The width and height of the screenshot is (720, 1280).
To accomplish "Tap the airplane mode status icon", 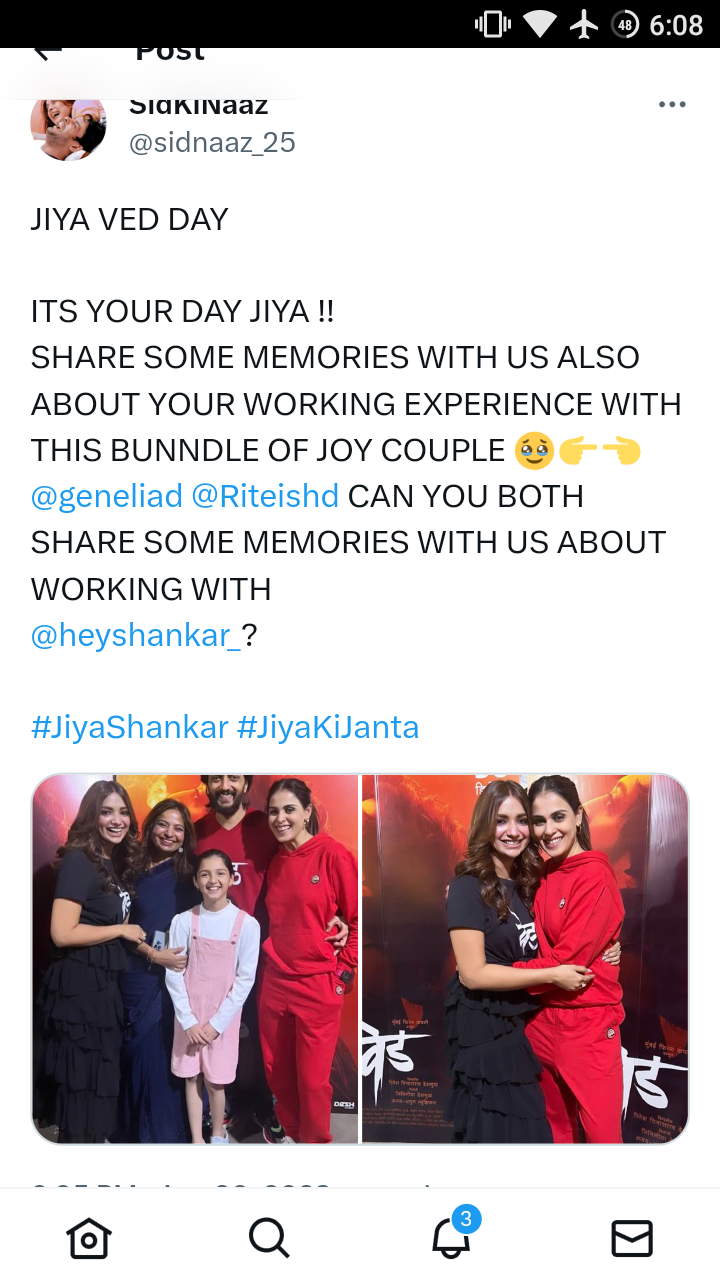I will pos(584,24).
